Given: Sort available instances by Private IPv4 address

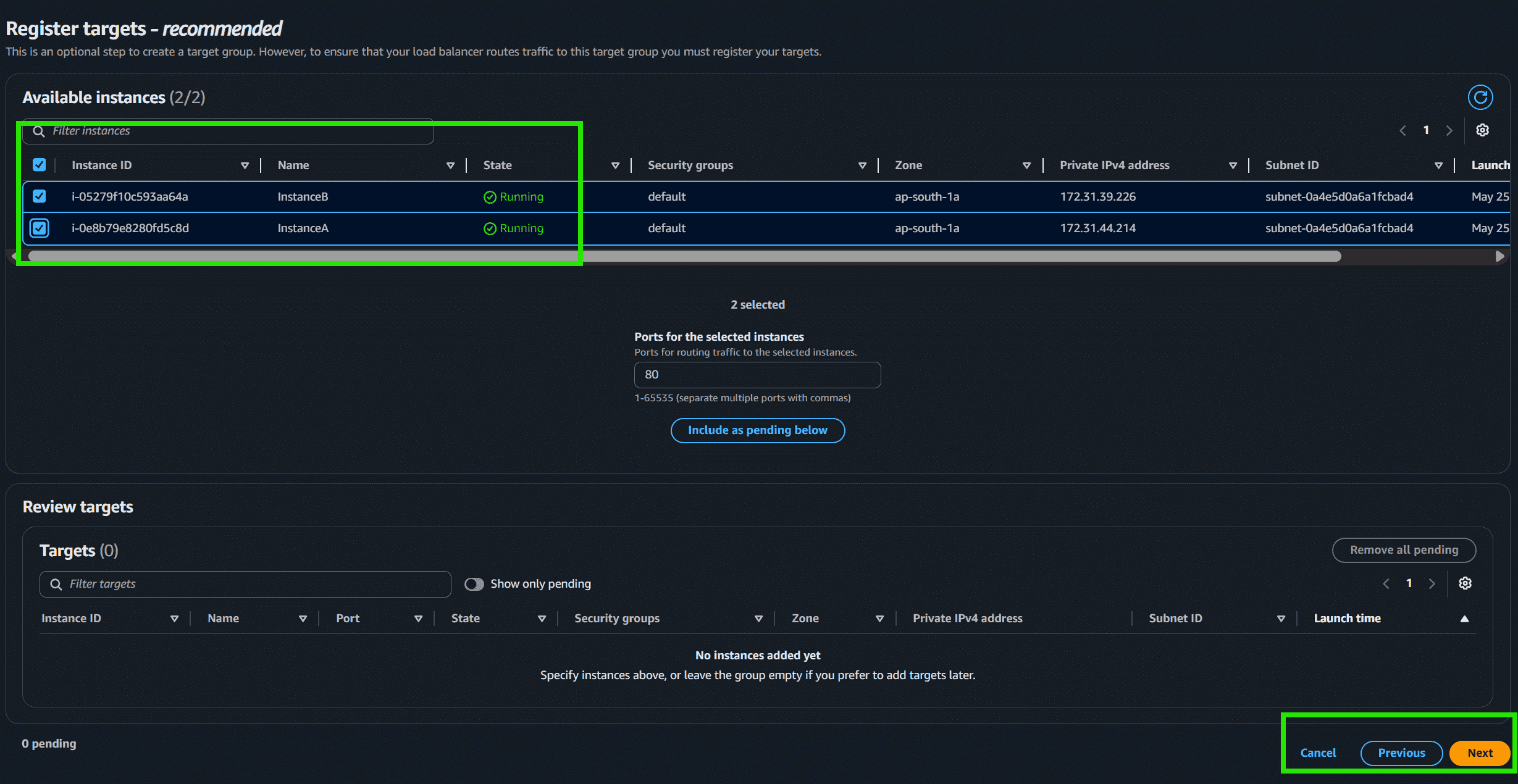Looking at the screenshot, I should coord(1233,165).
